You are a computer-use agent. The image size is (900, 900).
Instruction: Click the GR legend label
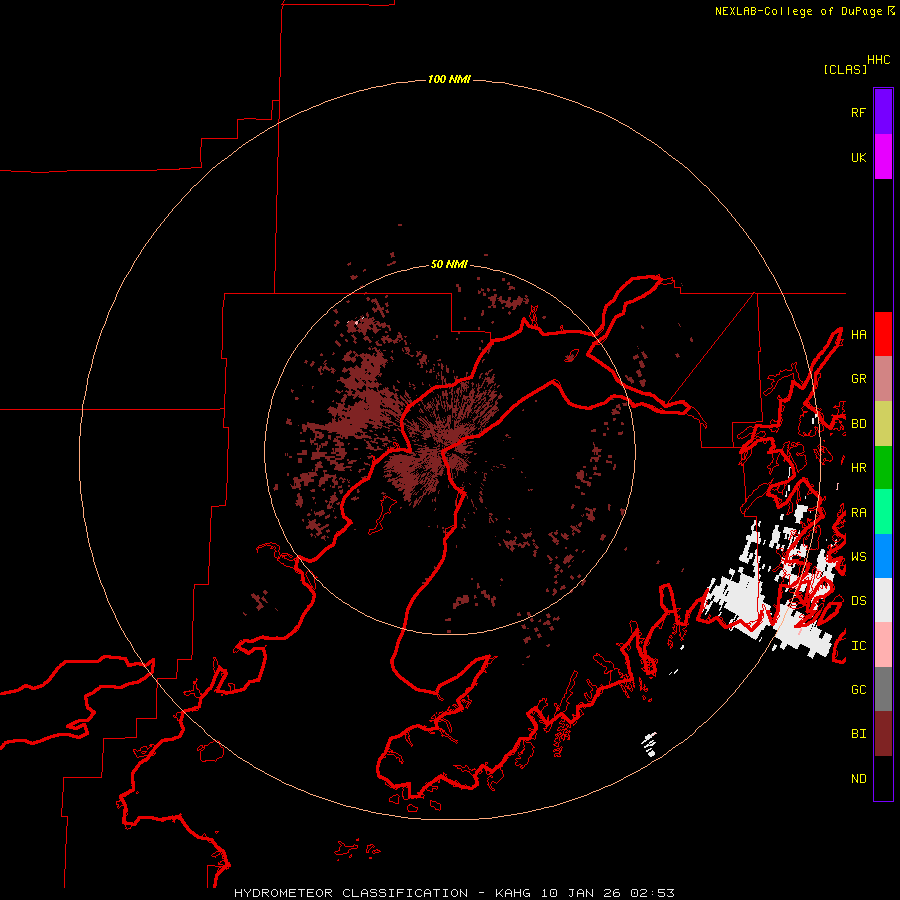[x=859, y=379]
